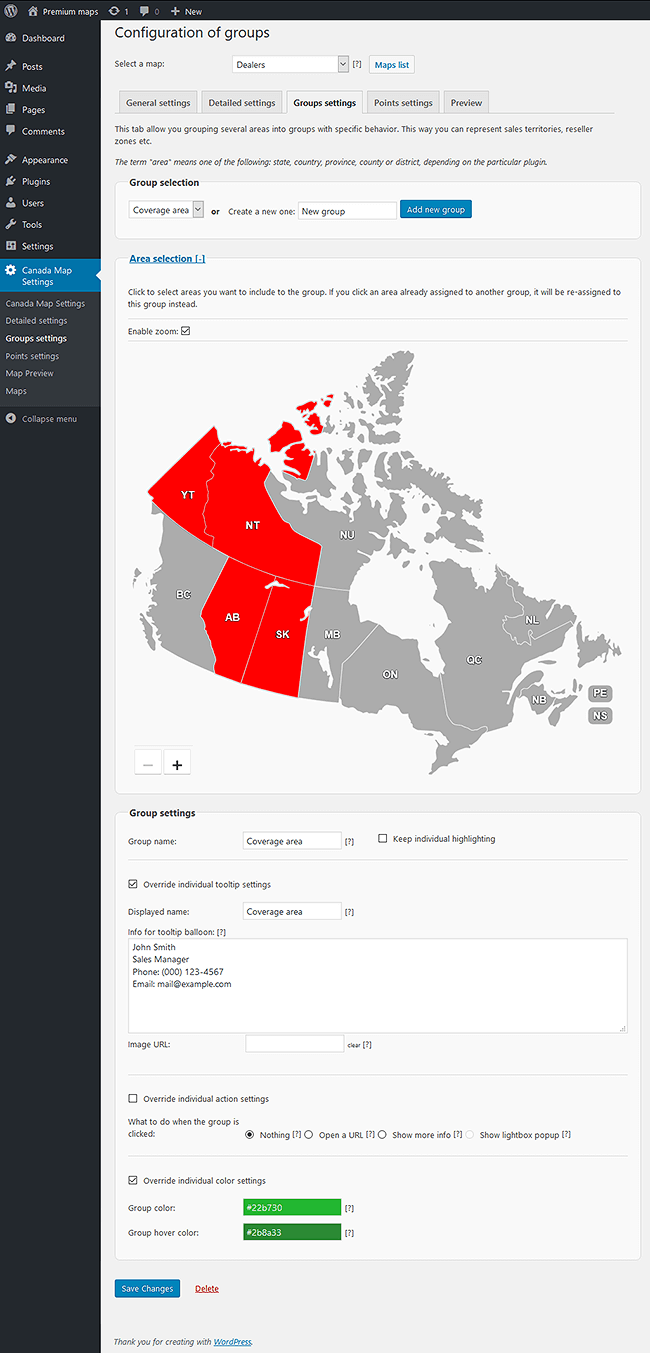Switch to the Detailed settings tab
Viewport: 650px width, 1353px height.
pyautogui.click(x=241, y=102)
